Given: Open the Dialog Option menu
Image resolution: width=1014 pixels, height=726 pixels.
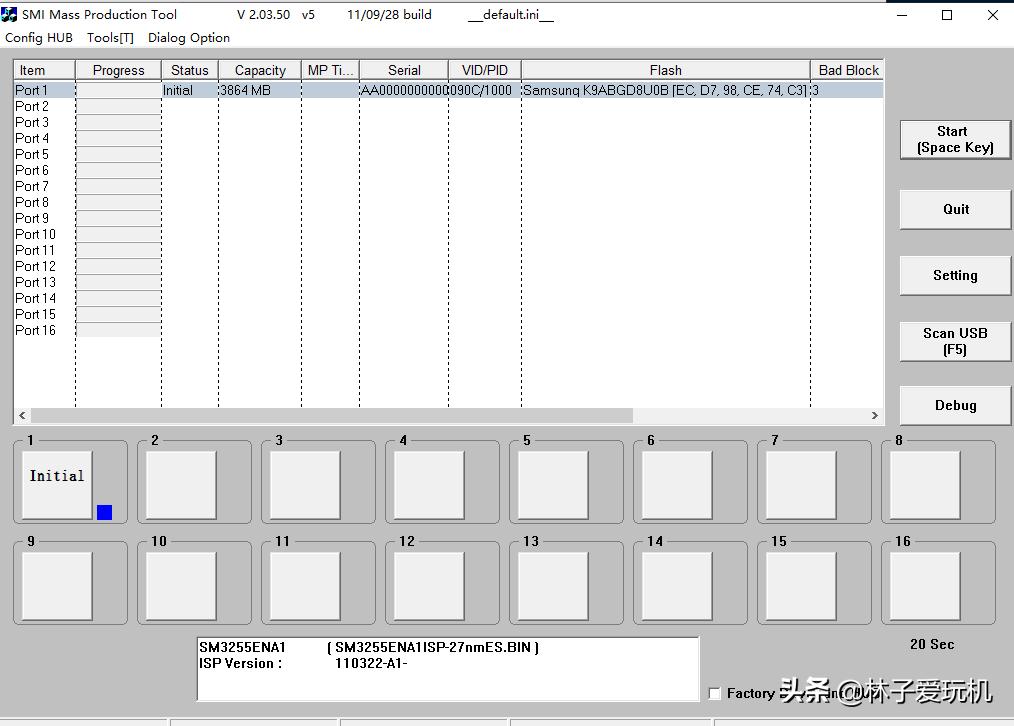Looking at the screenshot, I should (x=189, y=37).
